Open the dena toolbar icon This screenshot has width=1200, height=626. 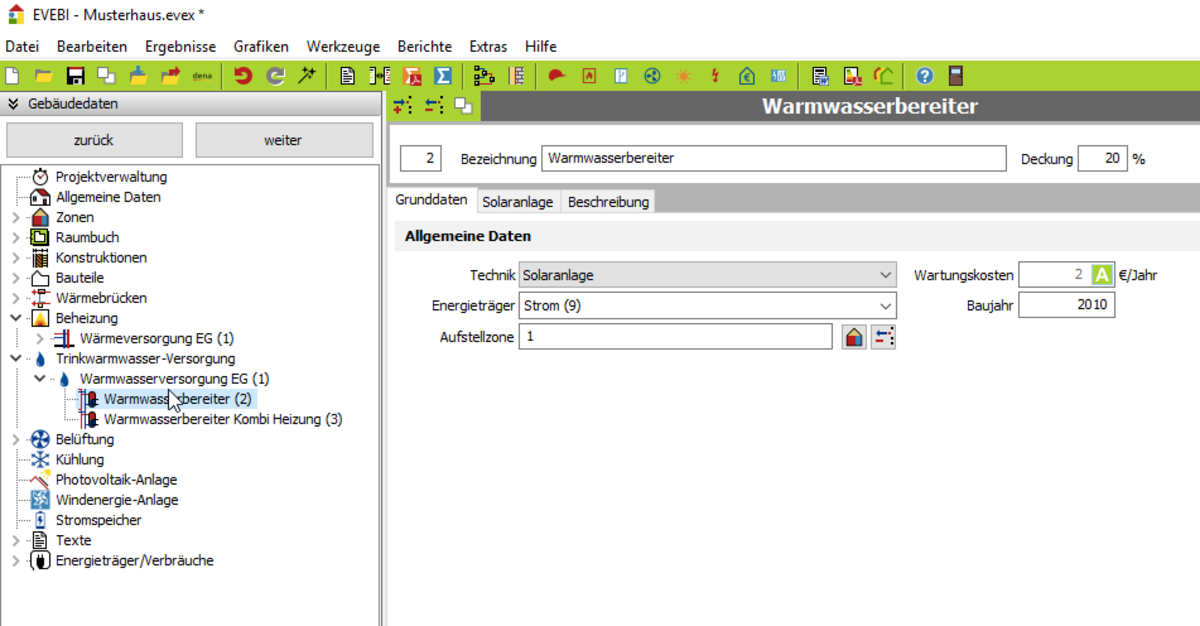click(x=202, y=75)
